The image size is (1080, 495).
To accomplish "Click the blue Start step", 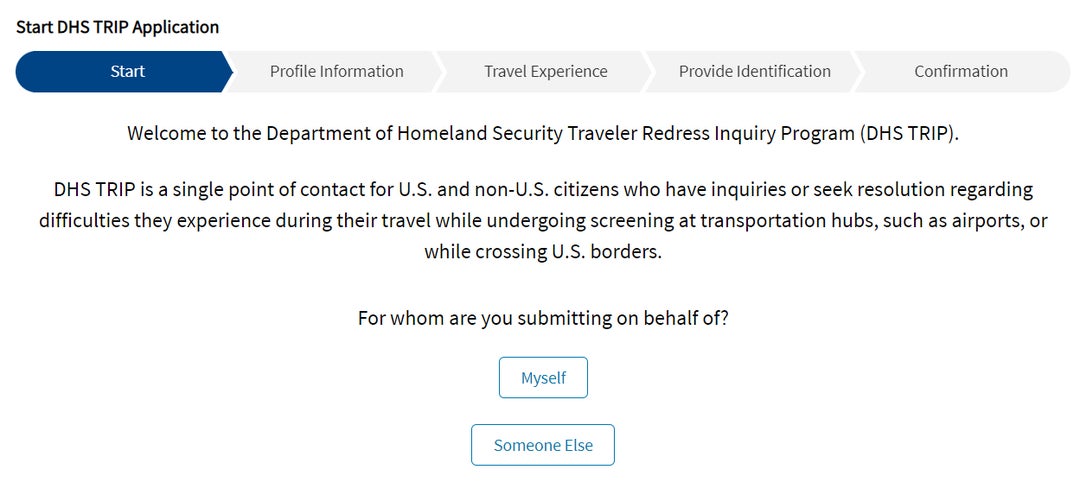I will [x=127, y=72].
